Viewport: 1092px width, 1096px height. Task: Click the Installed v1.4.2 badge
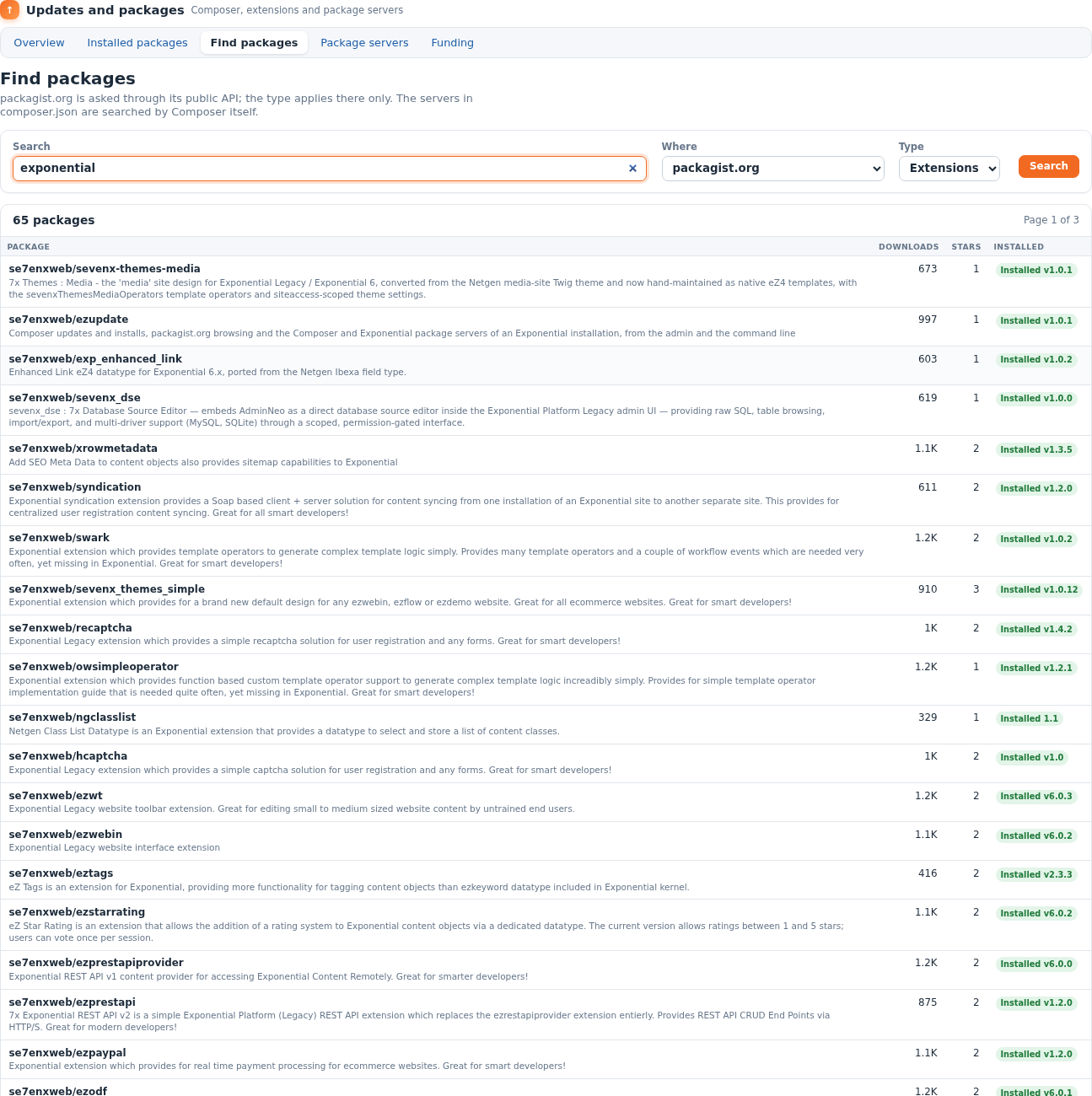click(1036, 630)
